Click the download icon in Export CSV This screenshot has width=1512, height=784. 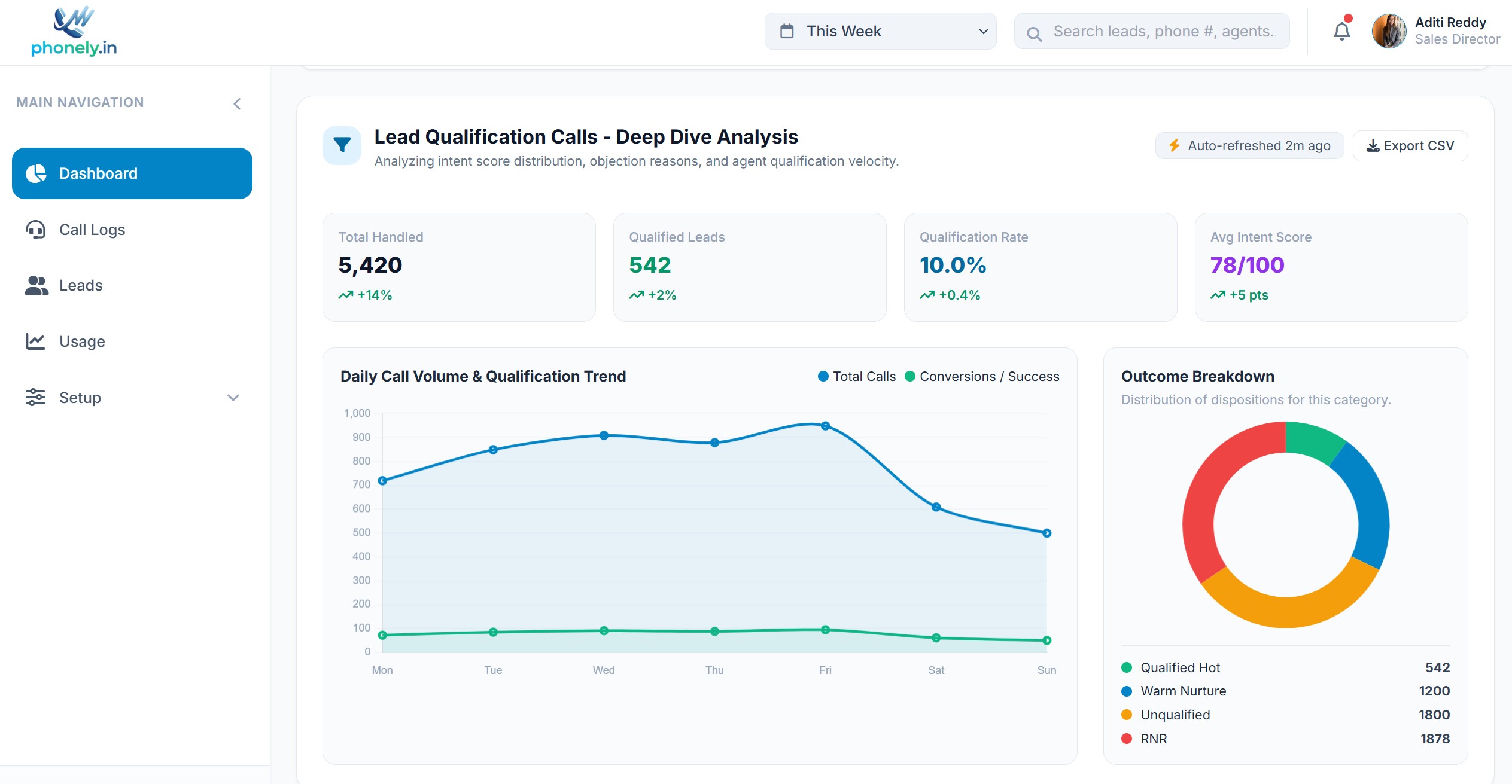click(x=1373, y=146)
